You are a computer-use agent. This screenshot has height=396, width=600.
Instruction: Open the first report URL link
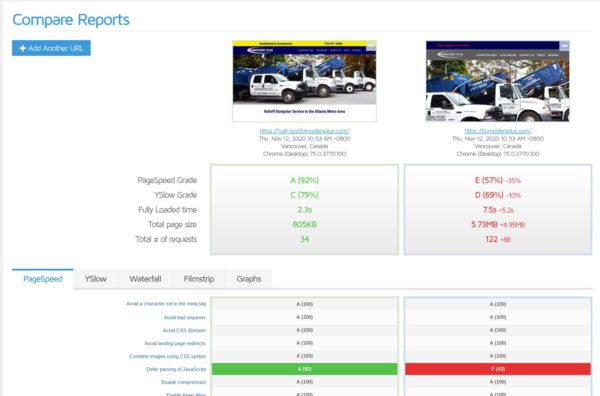point(304,131)
